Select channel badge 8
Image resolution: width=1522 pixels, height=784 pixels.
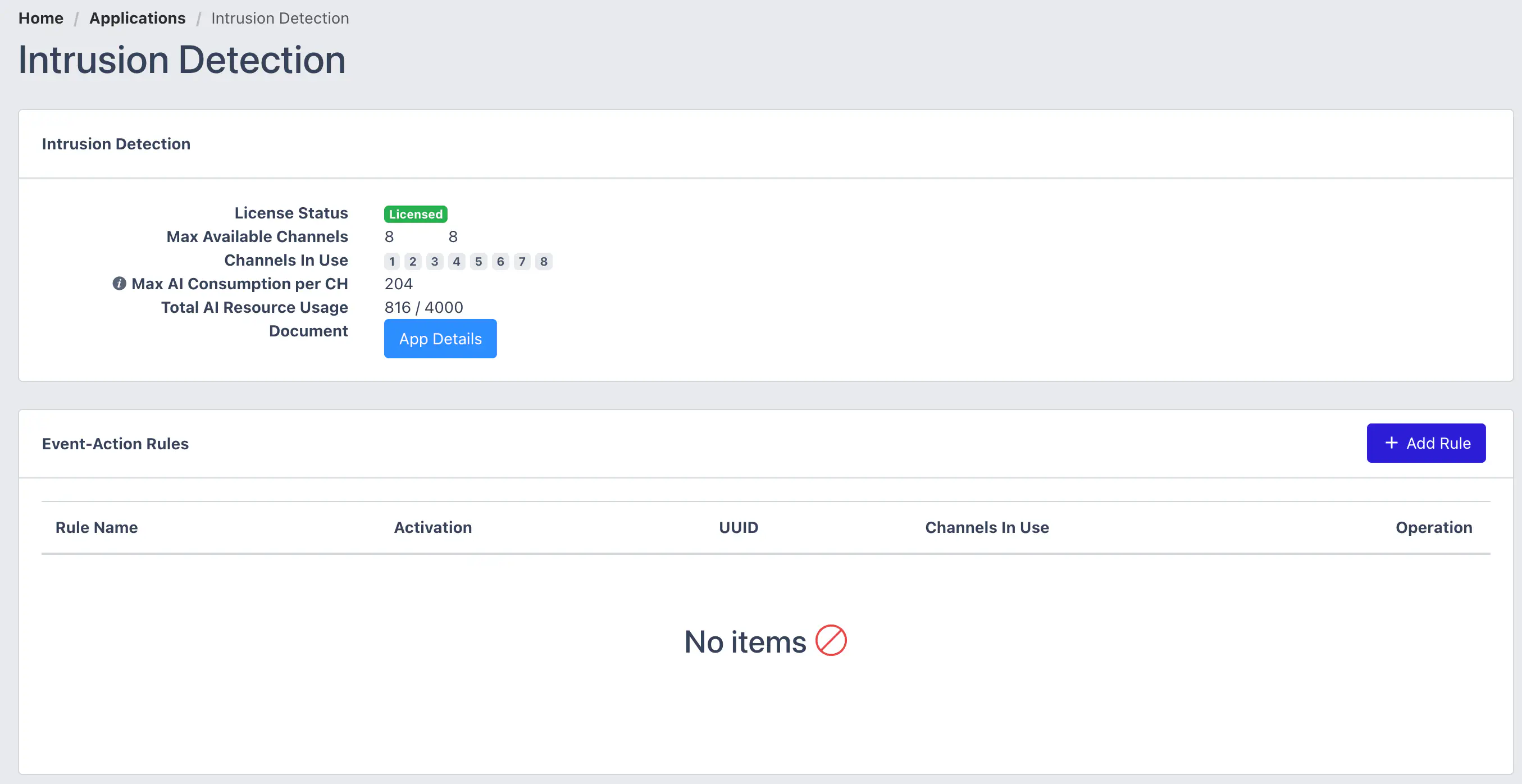pyautogui.click(x=544, y=261)
